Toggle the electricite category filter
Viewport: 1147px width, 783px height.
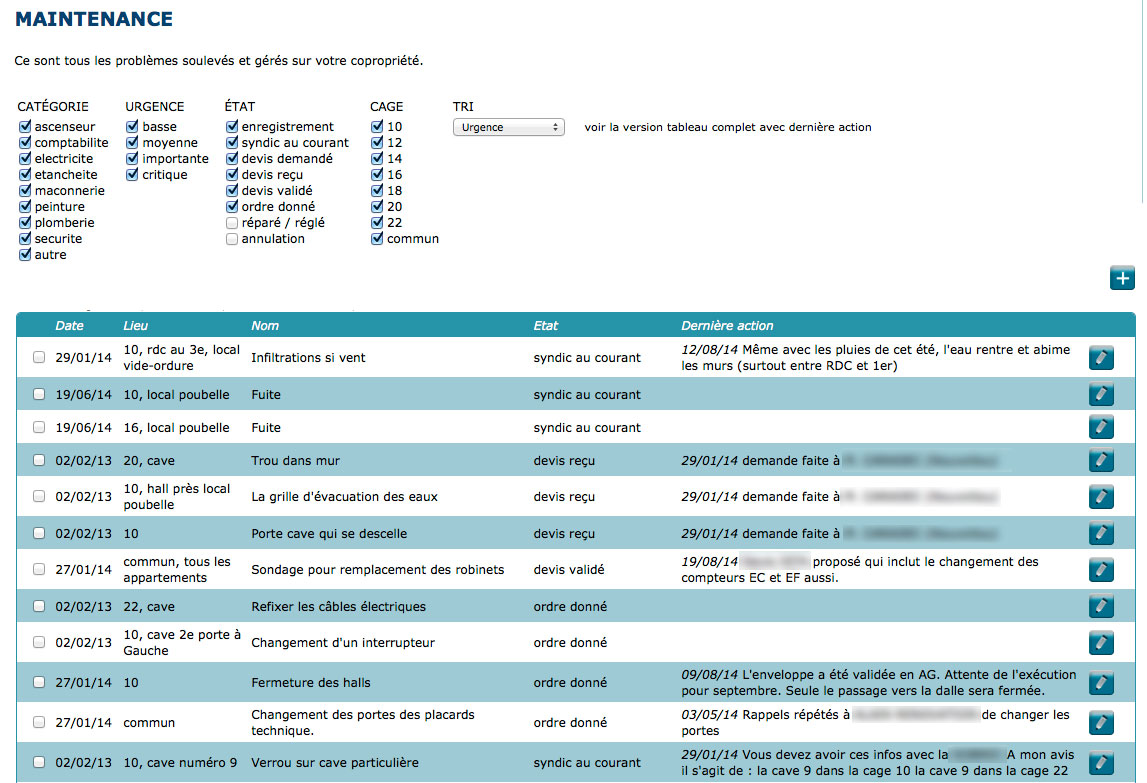pos(25,158)
